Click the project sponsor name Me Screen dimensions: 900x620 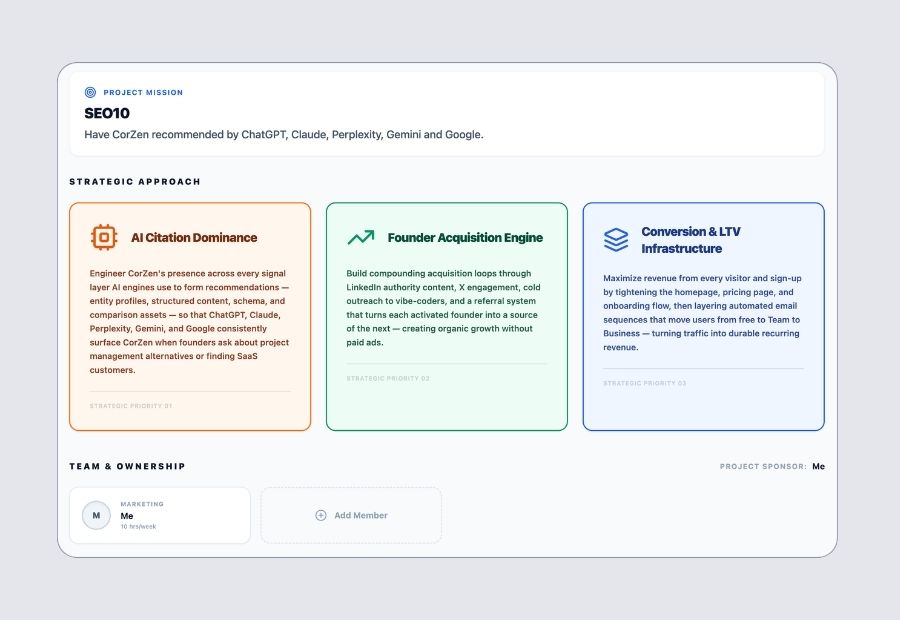(x=818, y=467)
